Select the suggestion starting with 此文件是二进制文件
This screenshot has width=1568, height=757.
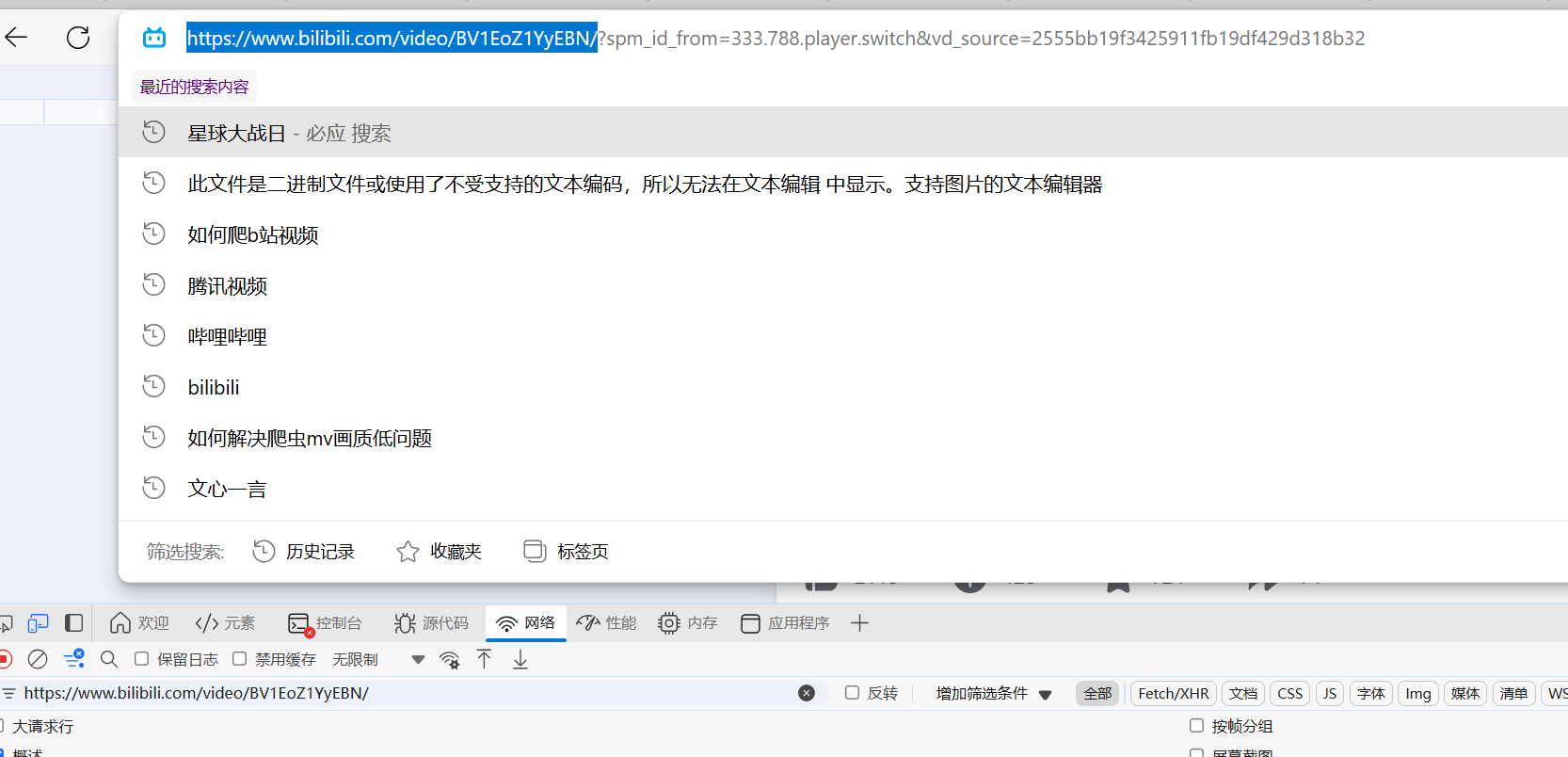pos(843,184)
